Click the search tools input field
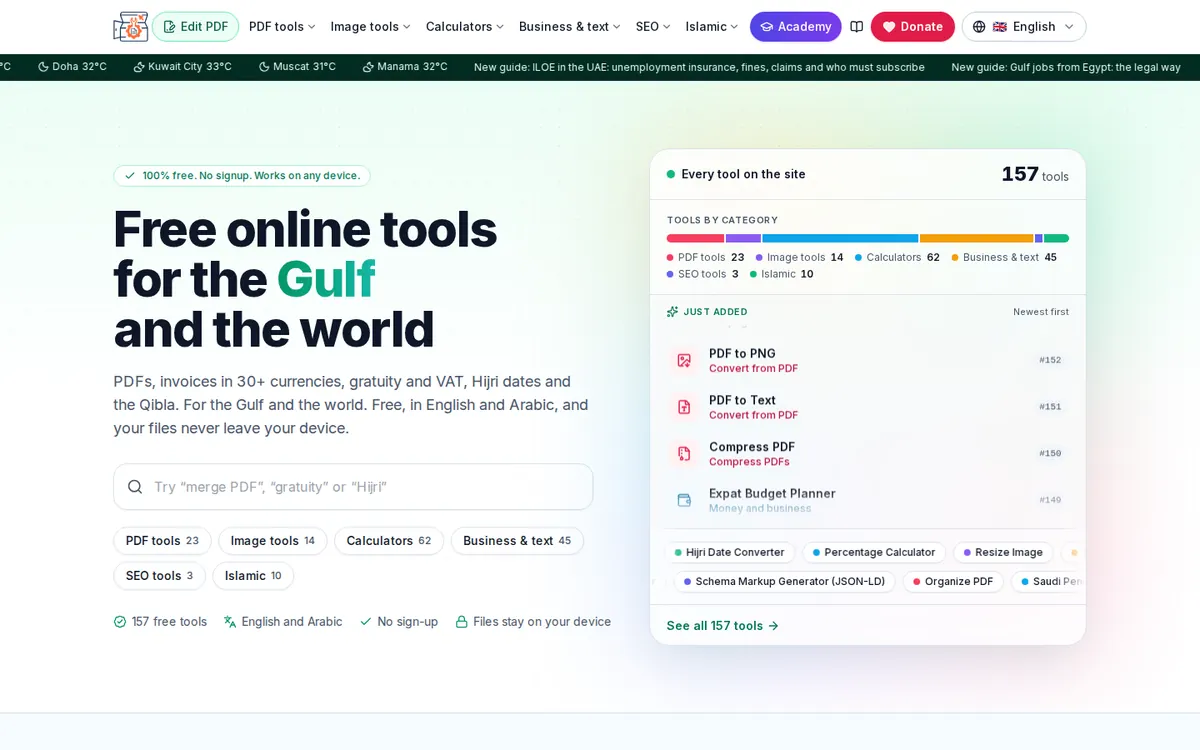This screenshot has width=1200, height=750. 353,487
